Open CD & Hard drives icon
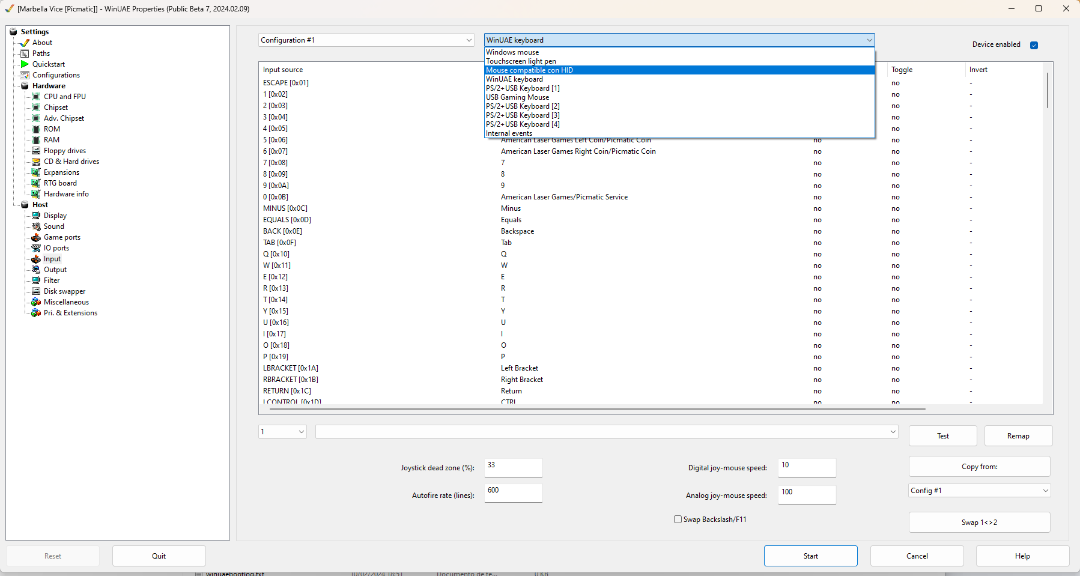 (x=36, y=161)
